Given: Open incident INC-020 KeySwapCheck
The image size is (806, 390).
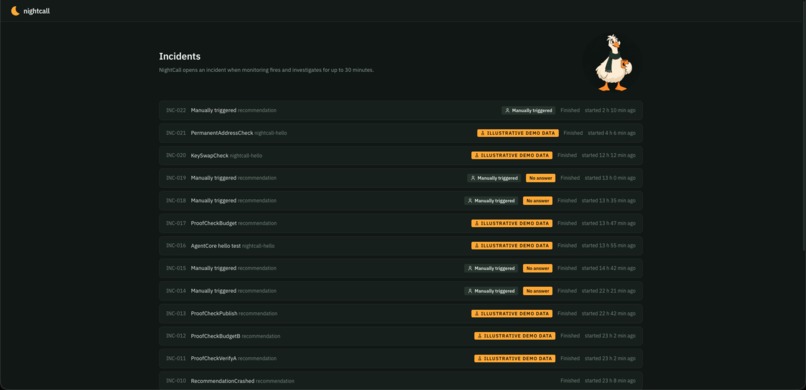Looking at the screenshot, I should tap(400, 155).
